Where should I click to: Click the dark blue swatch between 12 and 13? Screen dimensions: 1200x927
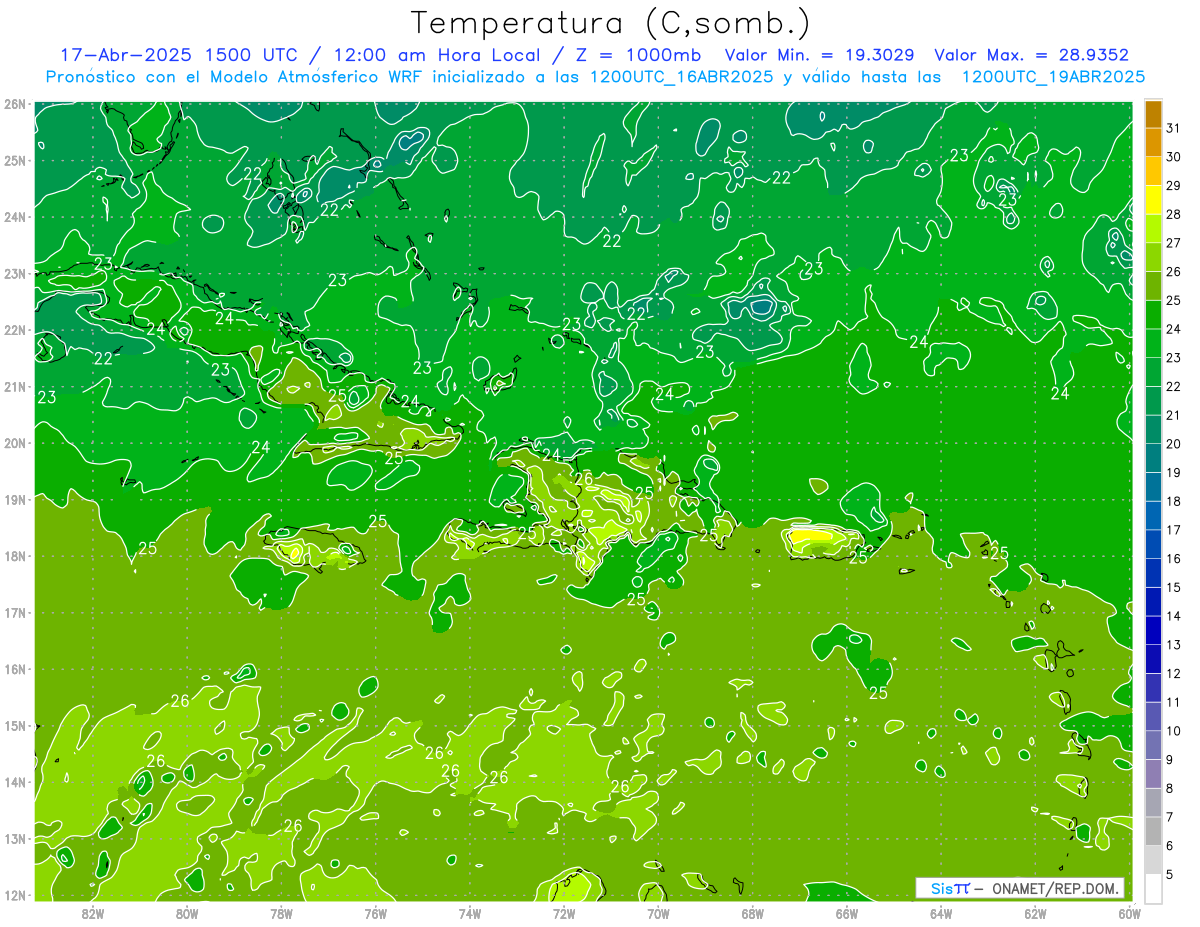1154,659
